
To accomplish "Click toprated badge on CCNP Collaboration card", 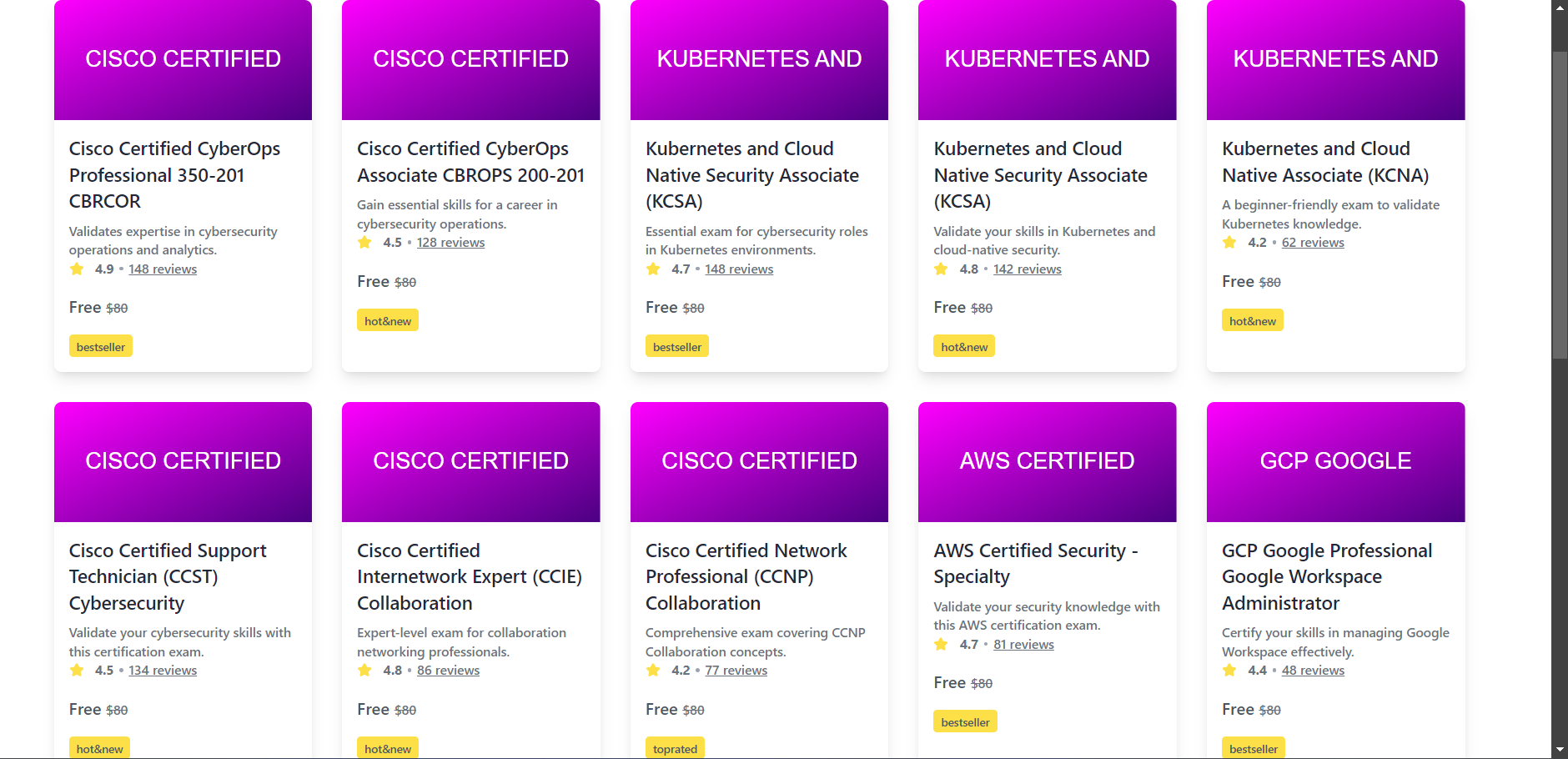I will (675, 748).
